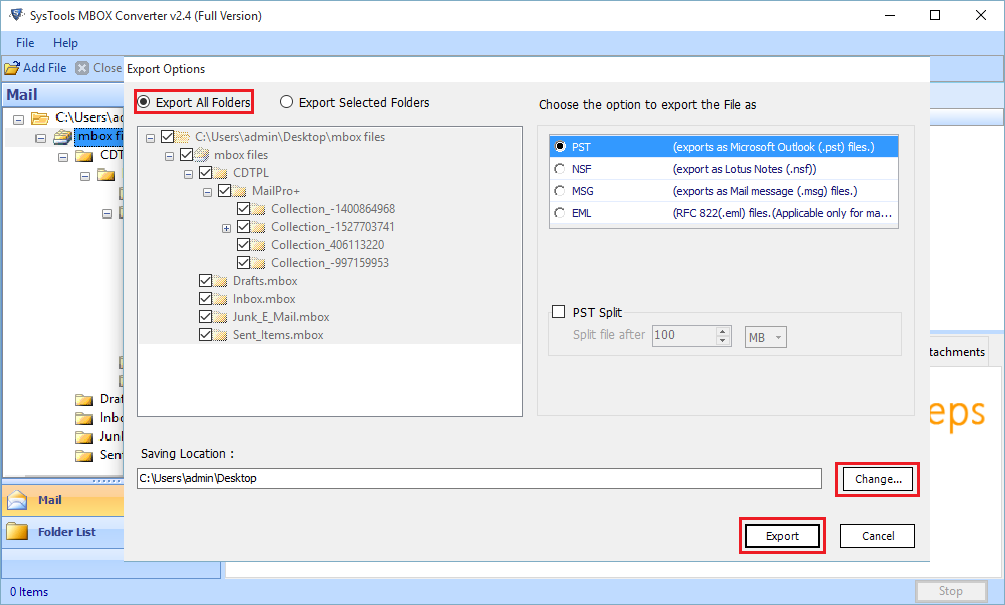Click the MailPro+ folder icon
This screenshot has height=605, width=1005.
[240, 191]
